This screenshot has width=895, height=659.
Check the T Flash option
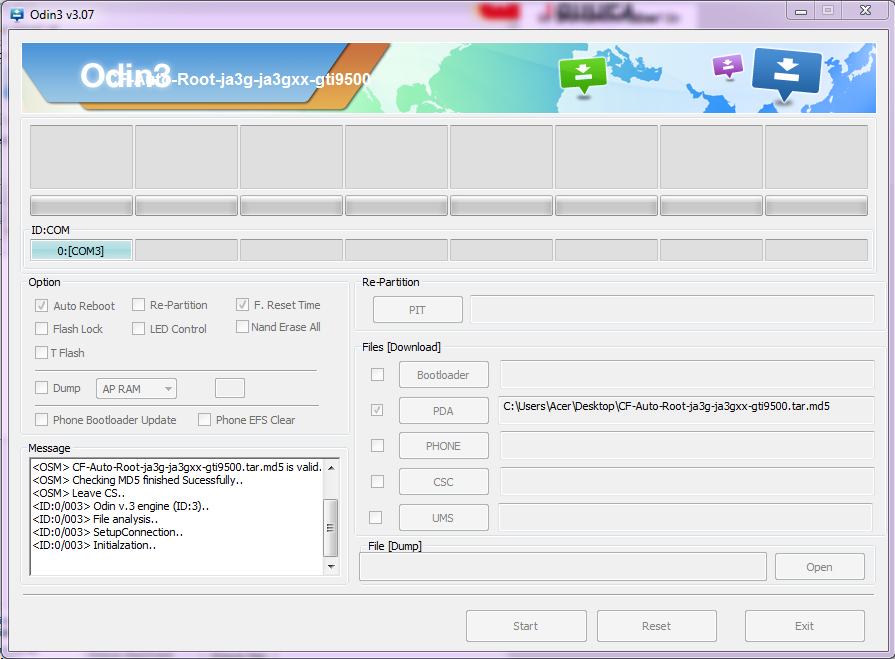click(41, 353)
